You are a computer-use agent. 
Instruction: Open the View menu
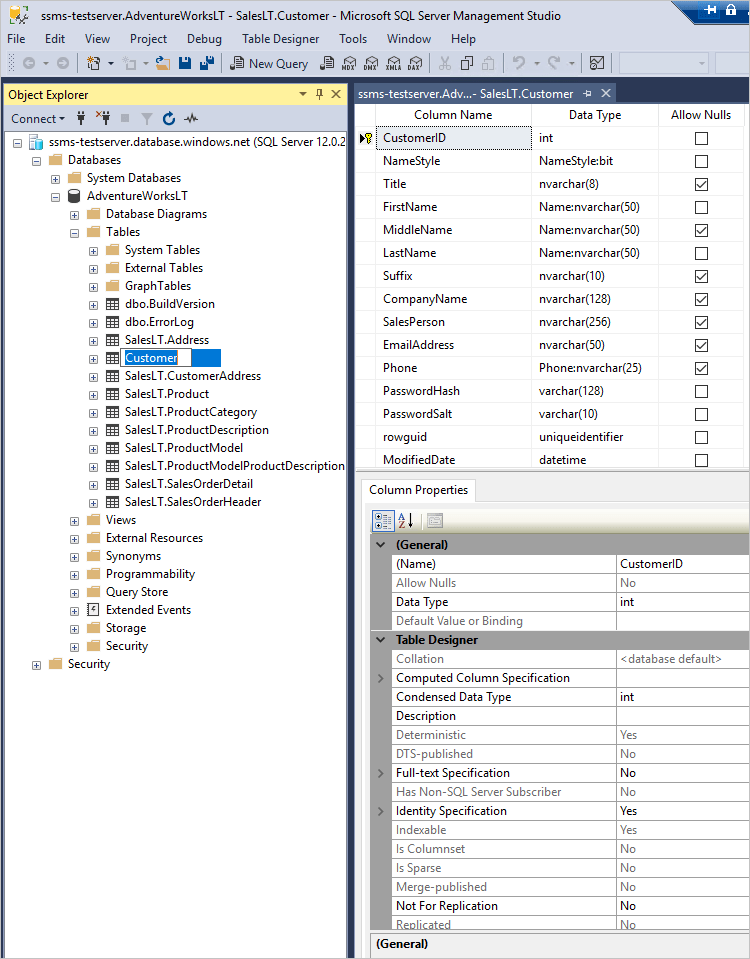point(97,39)
